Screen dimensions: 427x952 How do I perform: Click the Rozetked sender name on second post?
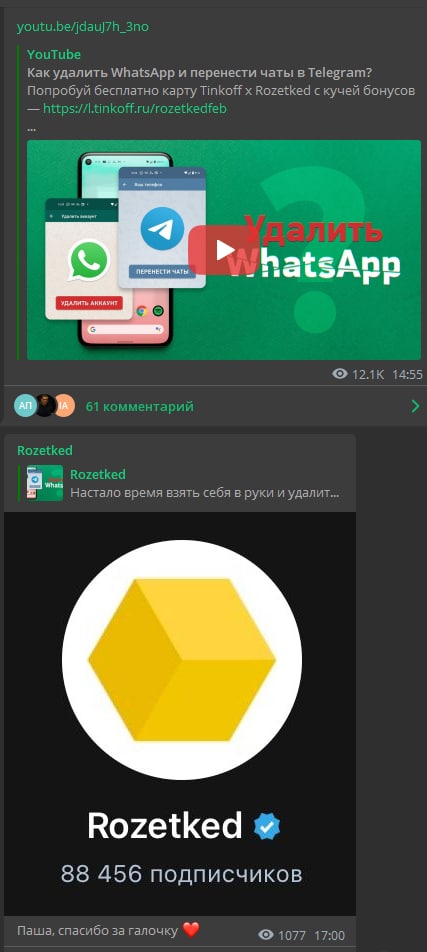[45, 450]
